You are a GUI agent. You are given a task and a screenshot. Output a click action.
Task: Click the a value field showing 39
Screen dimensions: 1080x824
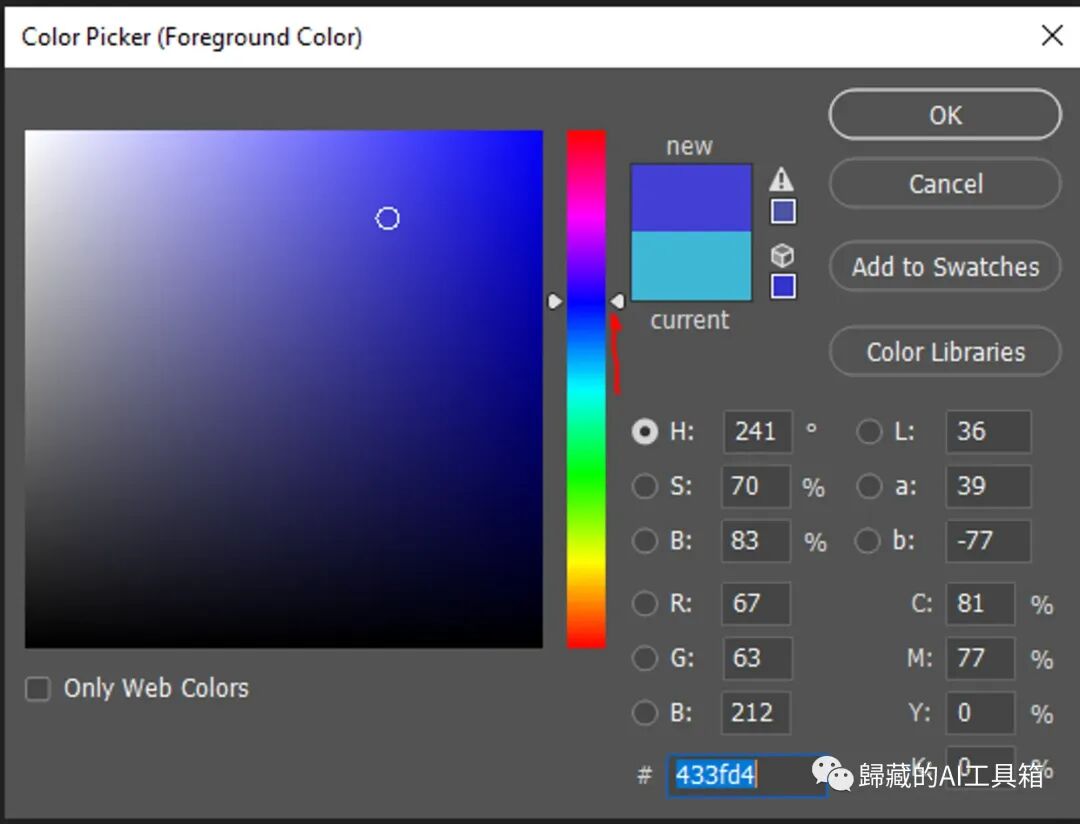pos(988,486)
